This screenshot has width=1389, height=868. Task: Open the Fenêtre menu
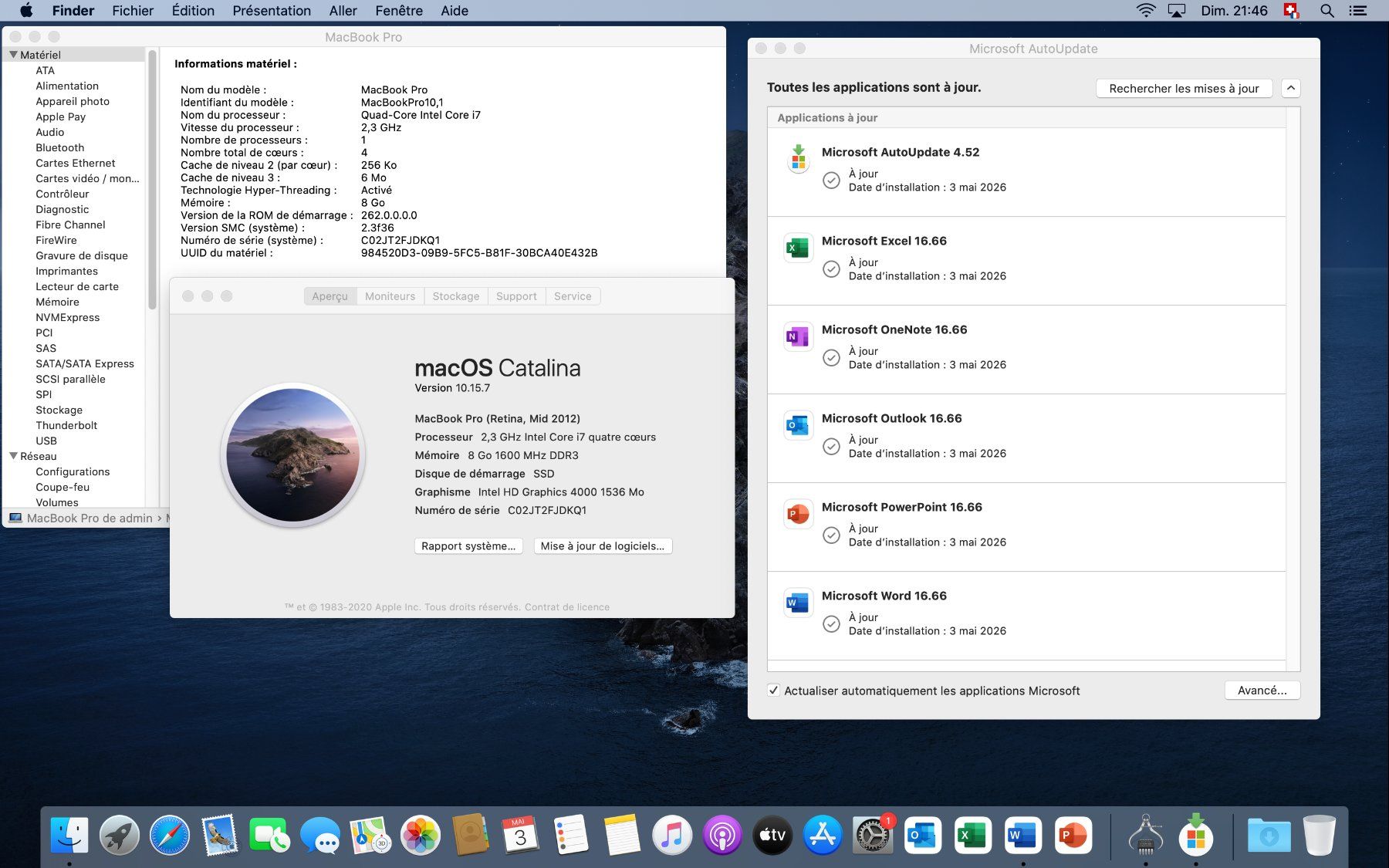399,11
